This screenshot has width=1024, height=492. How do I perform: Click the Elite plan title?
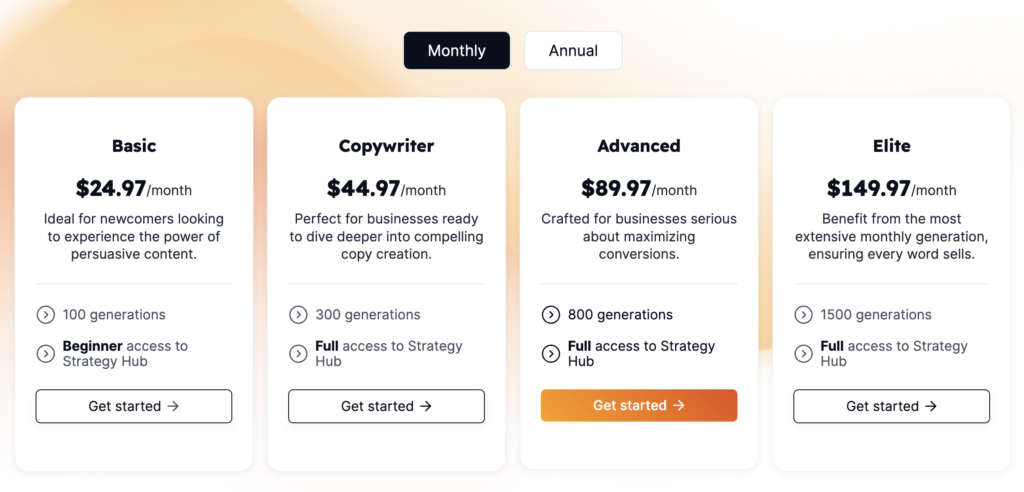[x=891, y=146]
